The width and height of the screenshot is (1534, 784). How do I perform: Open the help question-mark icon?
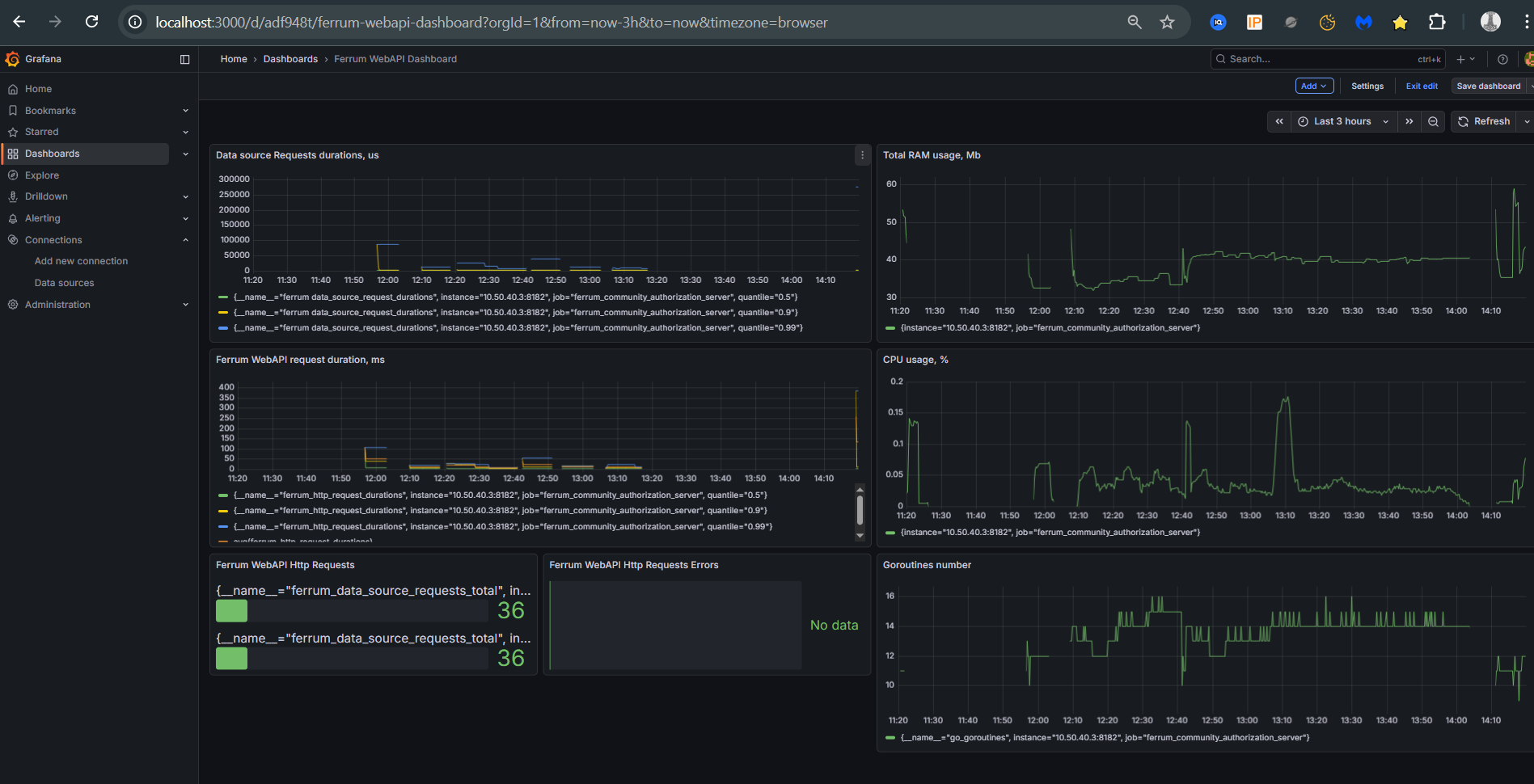point(1502,58)
